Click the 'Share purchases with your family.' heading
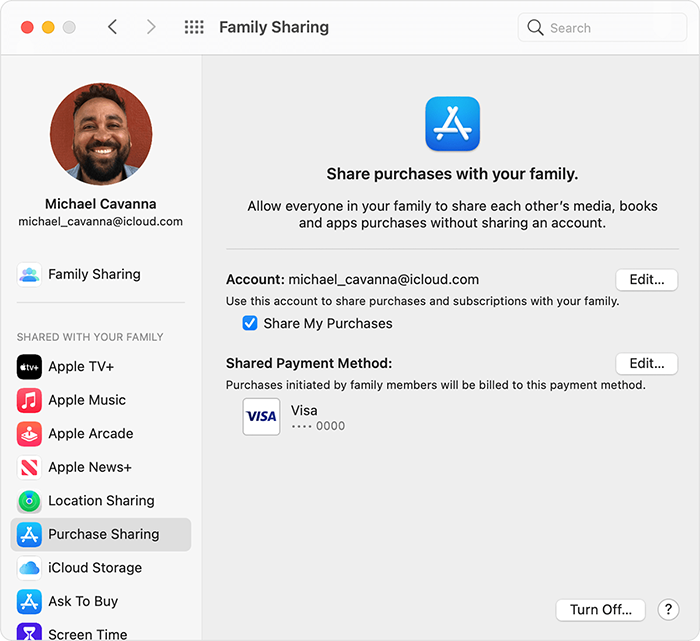The width and height of the screenshot is (700, 641). [x=452, y=174]
